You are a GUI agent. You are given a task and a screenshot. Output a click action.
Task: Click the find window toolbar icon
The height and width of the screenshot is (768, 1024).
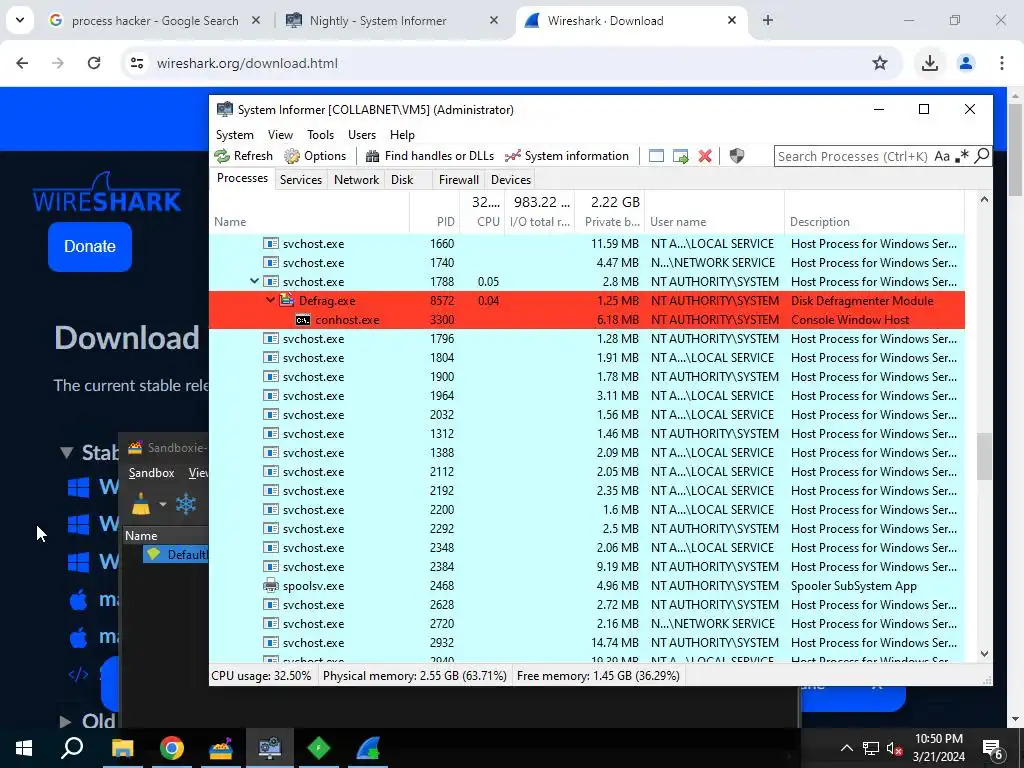(656, 156)
